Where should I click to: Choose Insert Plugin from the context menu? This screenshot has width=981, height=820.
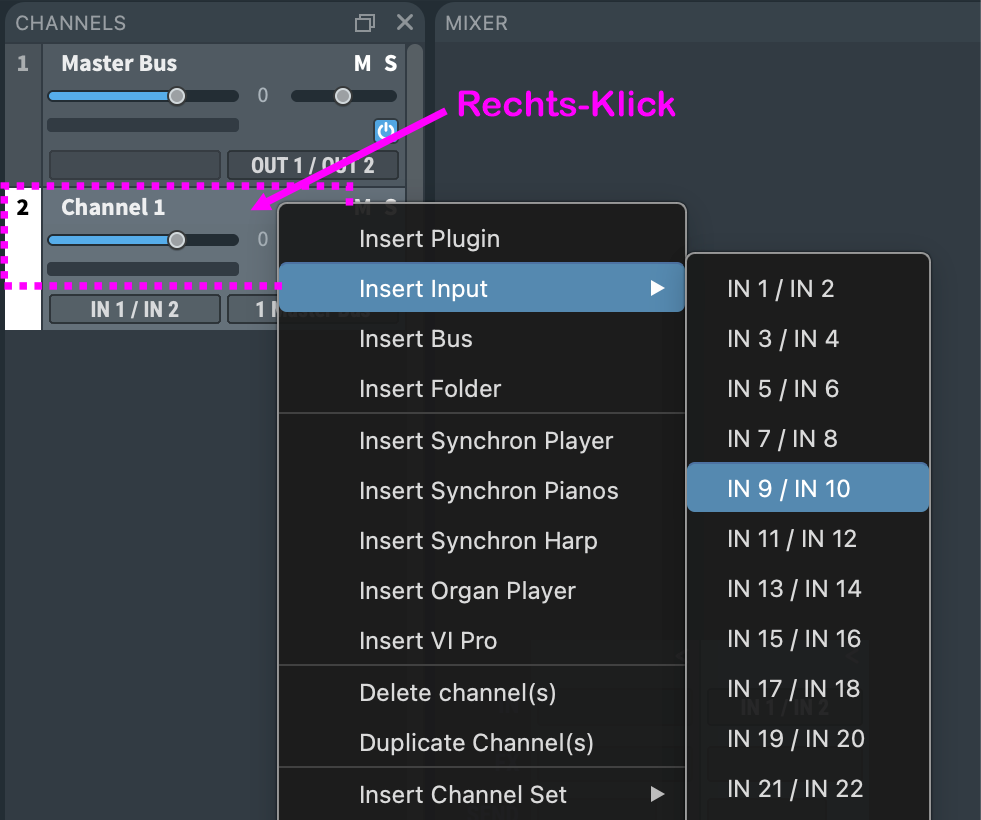click(429, 239)
